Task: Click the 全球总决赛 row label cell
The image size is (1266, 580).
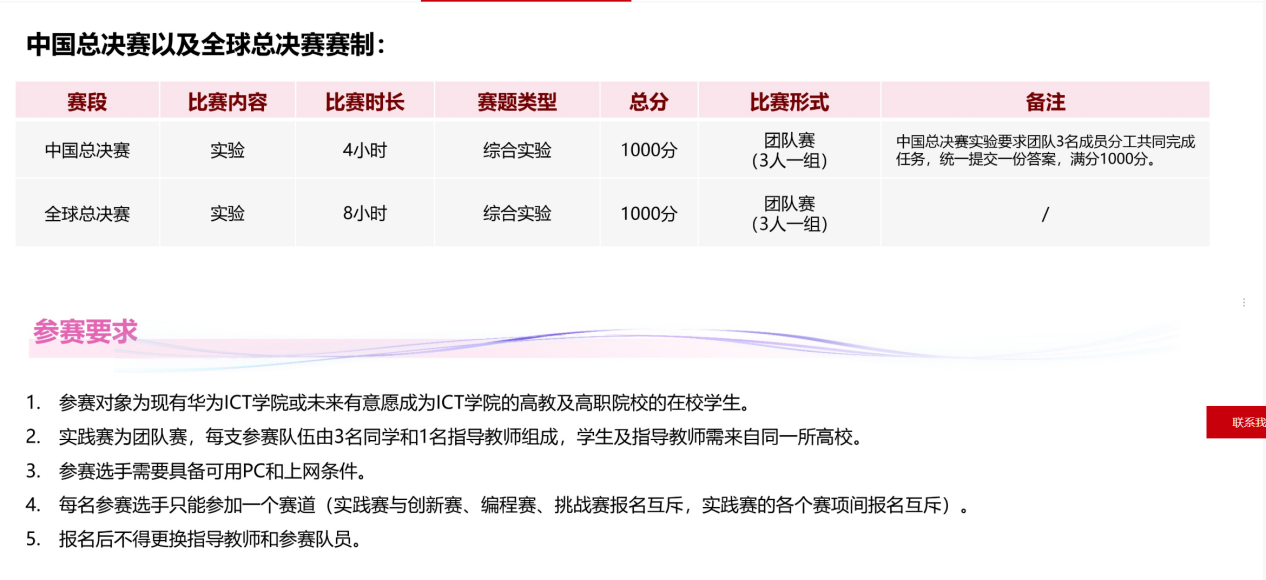Action: 87,213
